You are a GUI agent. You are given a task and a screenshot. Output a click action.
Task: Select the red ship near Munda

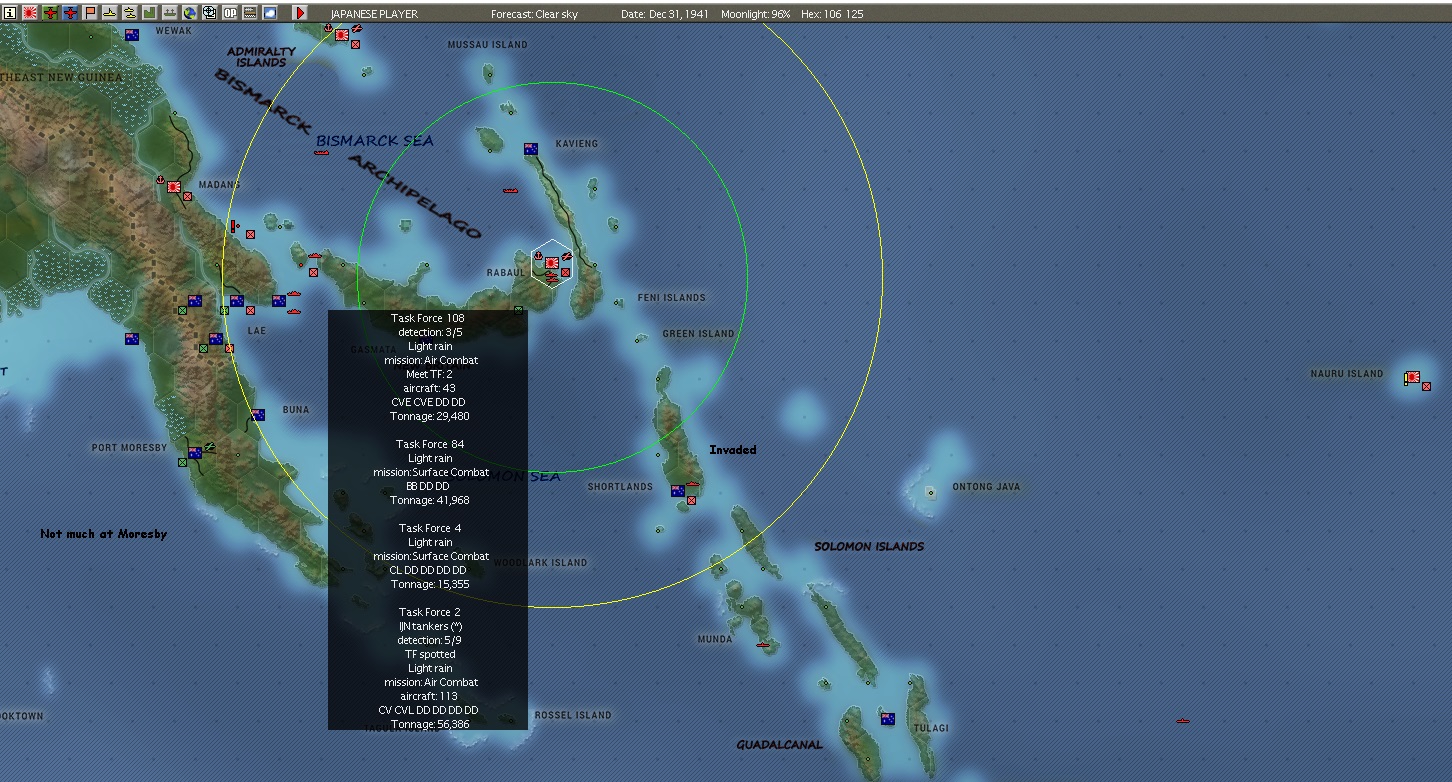(764, 645)
